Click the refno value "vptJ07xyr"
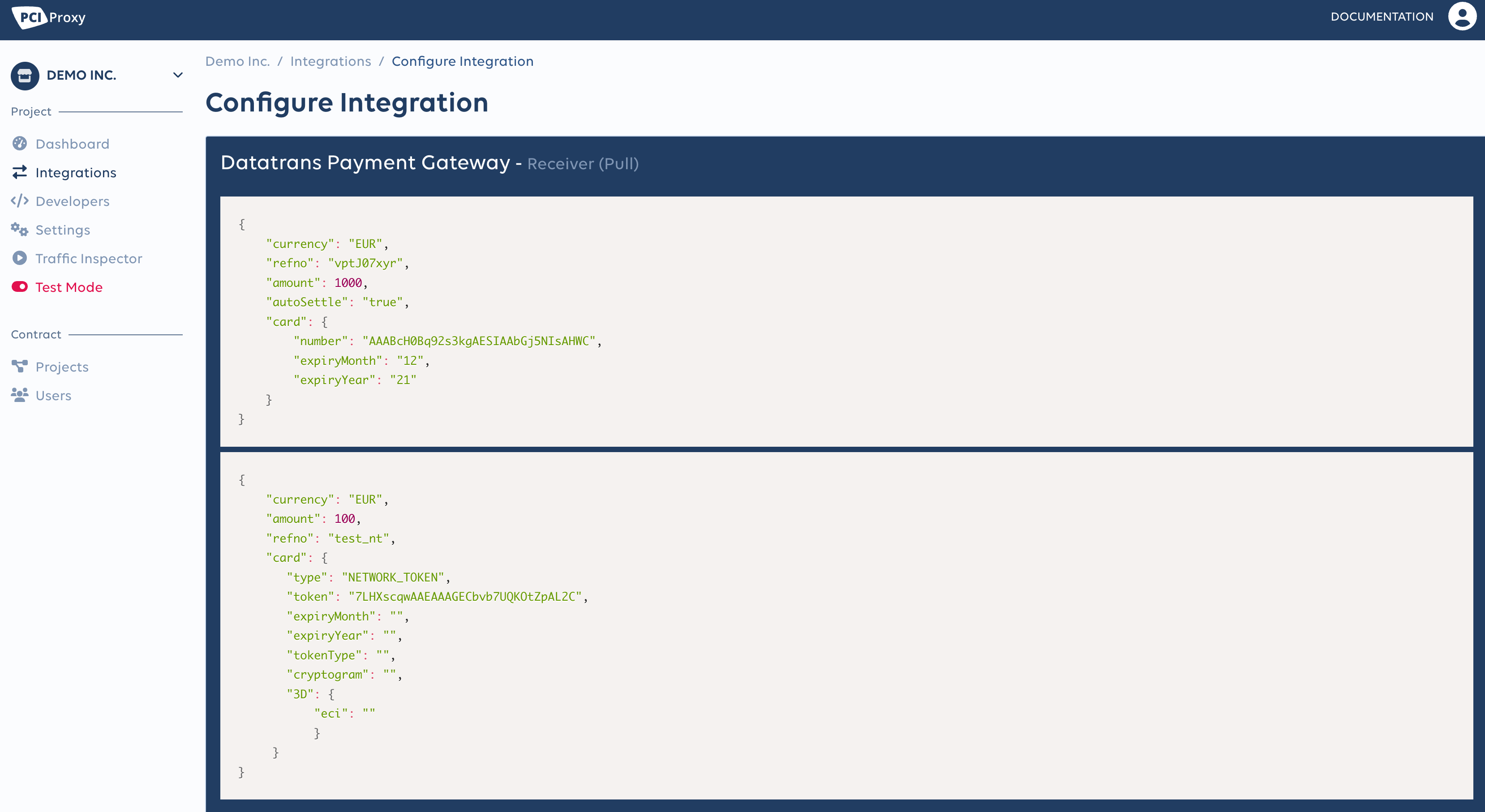 365,263
